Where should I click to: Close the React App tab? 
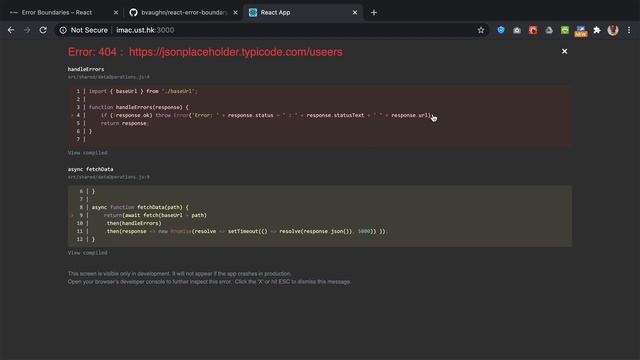355,13
